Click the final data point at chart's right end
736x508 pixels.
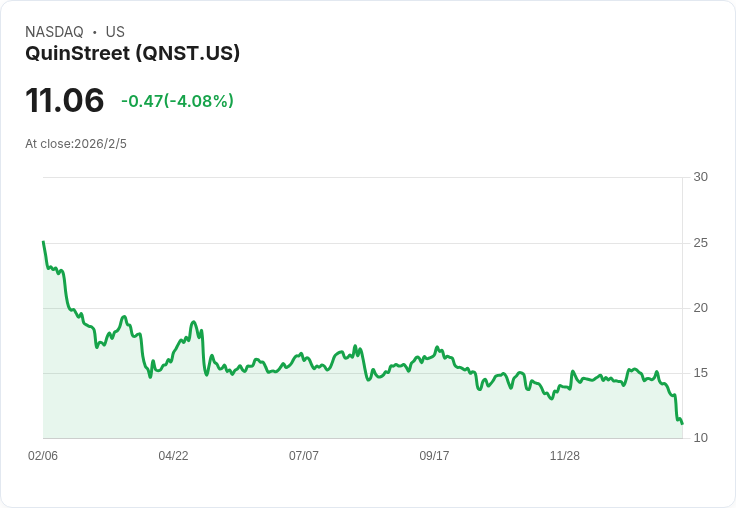[682, 423]
